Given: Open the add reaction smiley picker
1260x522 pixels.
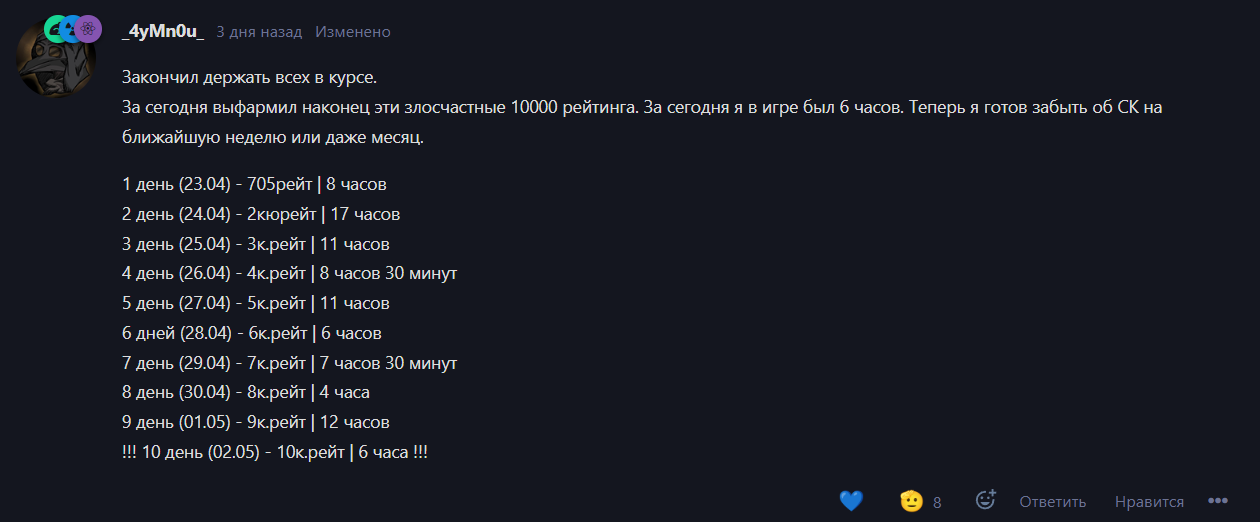Looking at the screenshot, I should pos(986,501).
